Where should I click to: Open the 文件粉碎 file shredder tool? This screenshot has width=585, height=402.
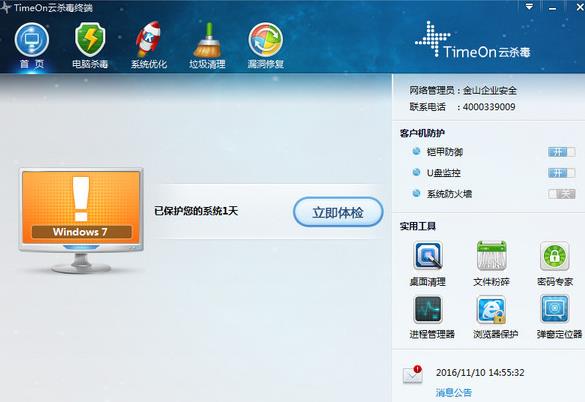click(491, 256)
